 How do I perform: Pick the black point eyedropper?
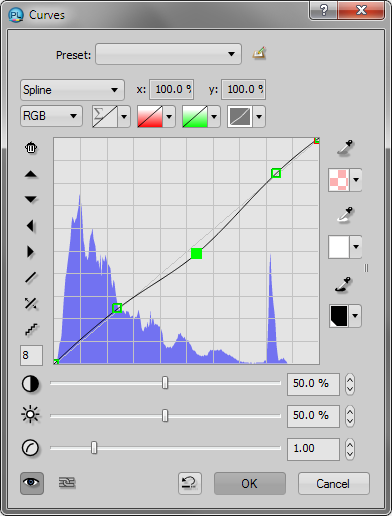point(344,285)
